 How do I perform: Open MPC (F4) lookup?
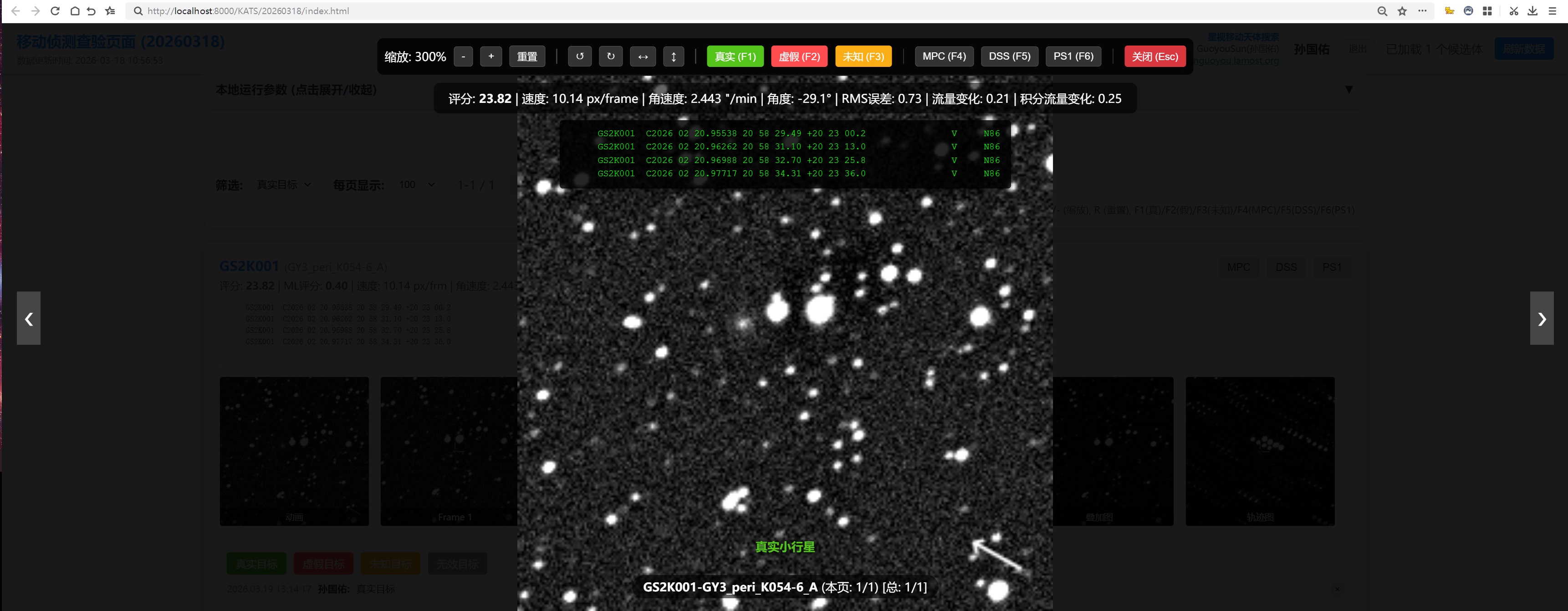(x=944, y=56)
